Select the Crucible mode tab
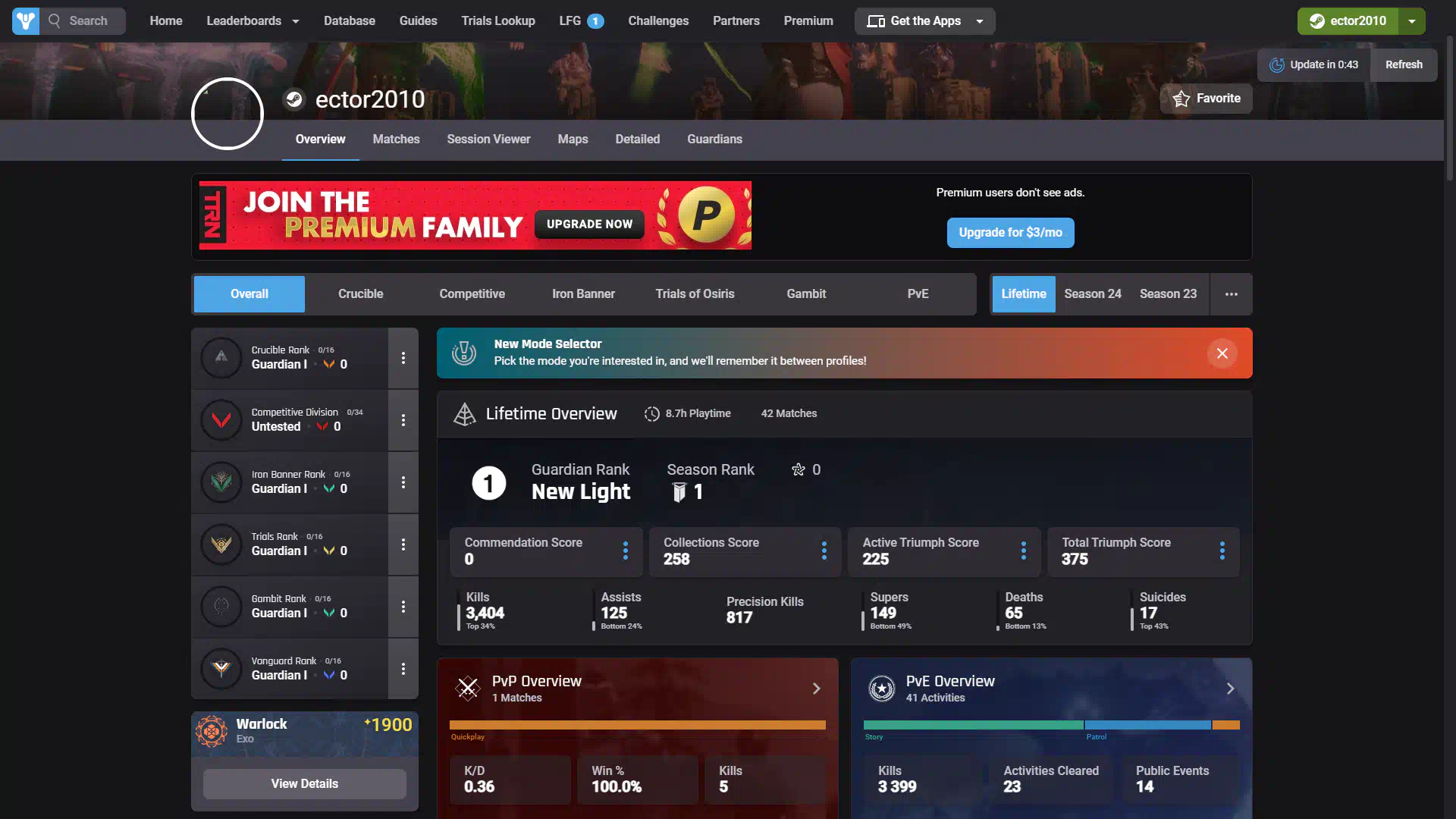1456x819 pixels. [x=361, y=294]
